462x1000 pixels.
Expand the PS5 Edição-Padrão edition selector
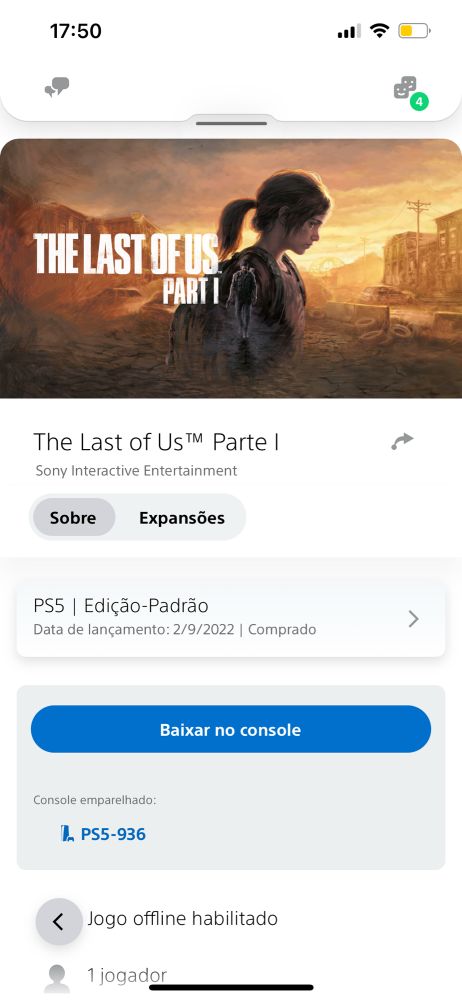[231, 619]
